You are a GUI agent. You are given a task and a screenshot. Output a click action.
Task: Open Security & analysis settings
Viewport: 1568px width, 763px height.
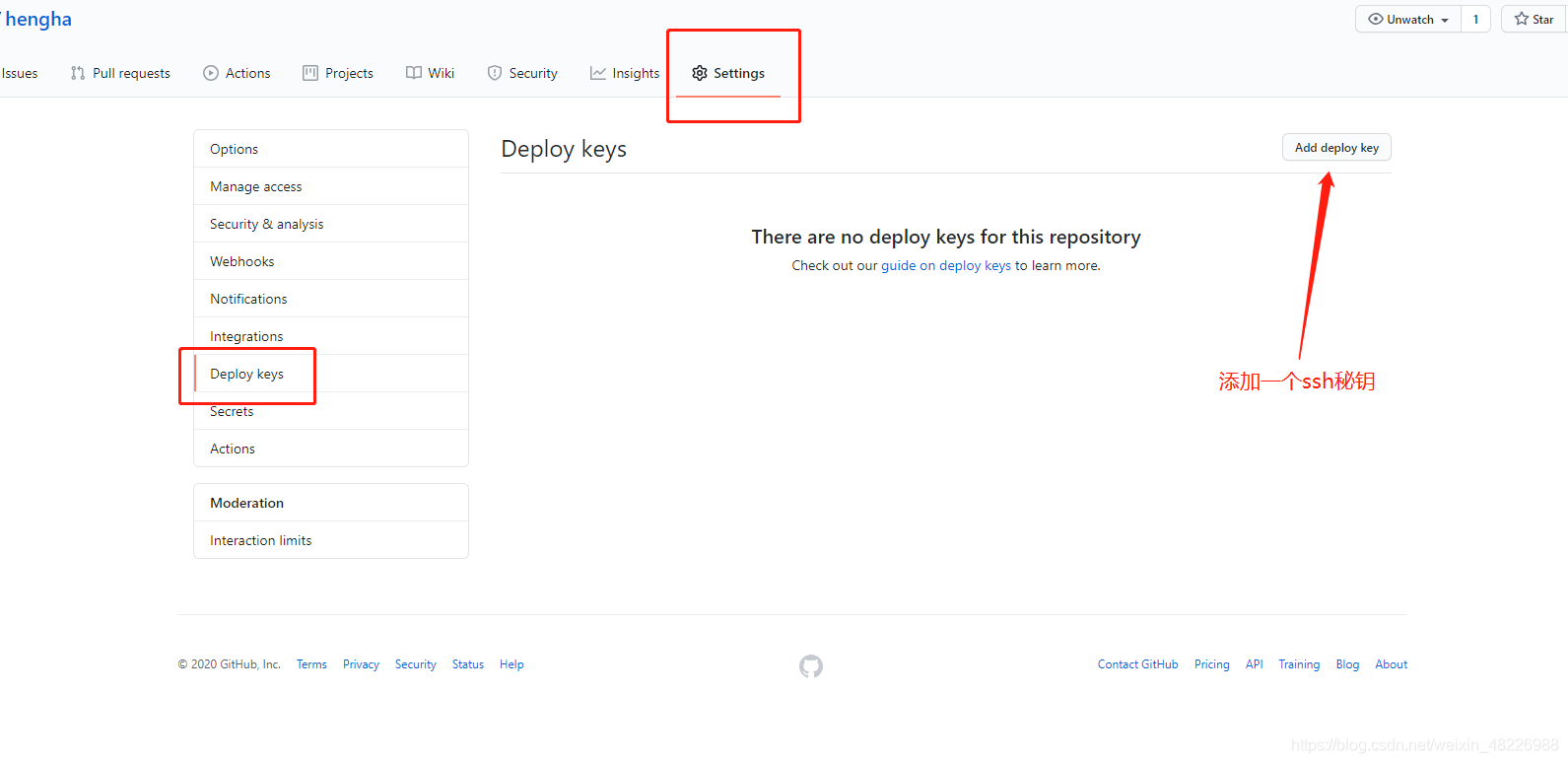[331, 224]
